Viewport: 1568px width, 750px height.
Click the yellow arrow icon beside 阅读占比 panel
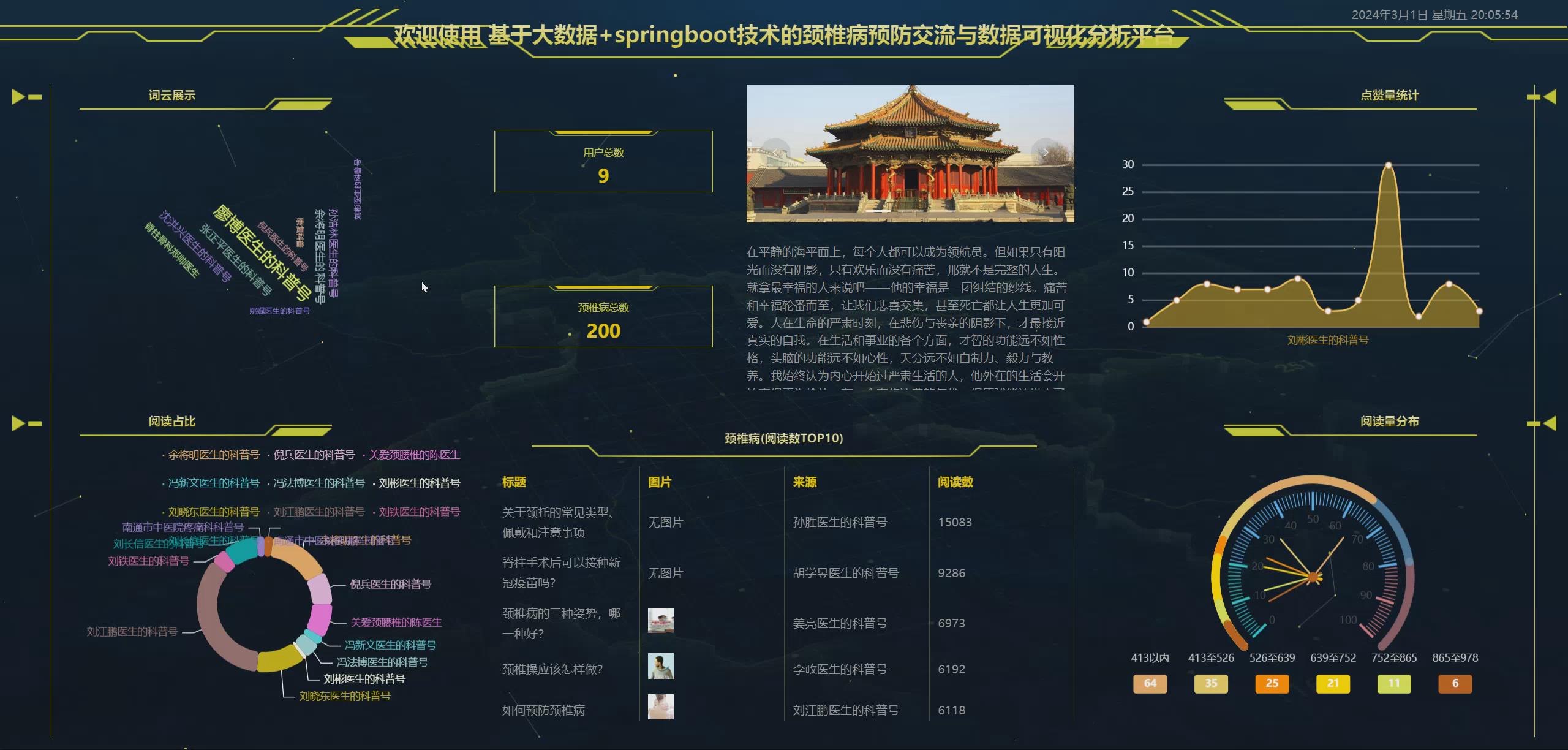[x=18, y=422]
